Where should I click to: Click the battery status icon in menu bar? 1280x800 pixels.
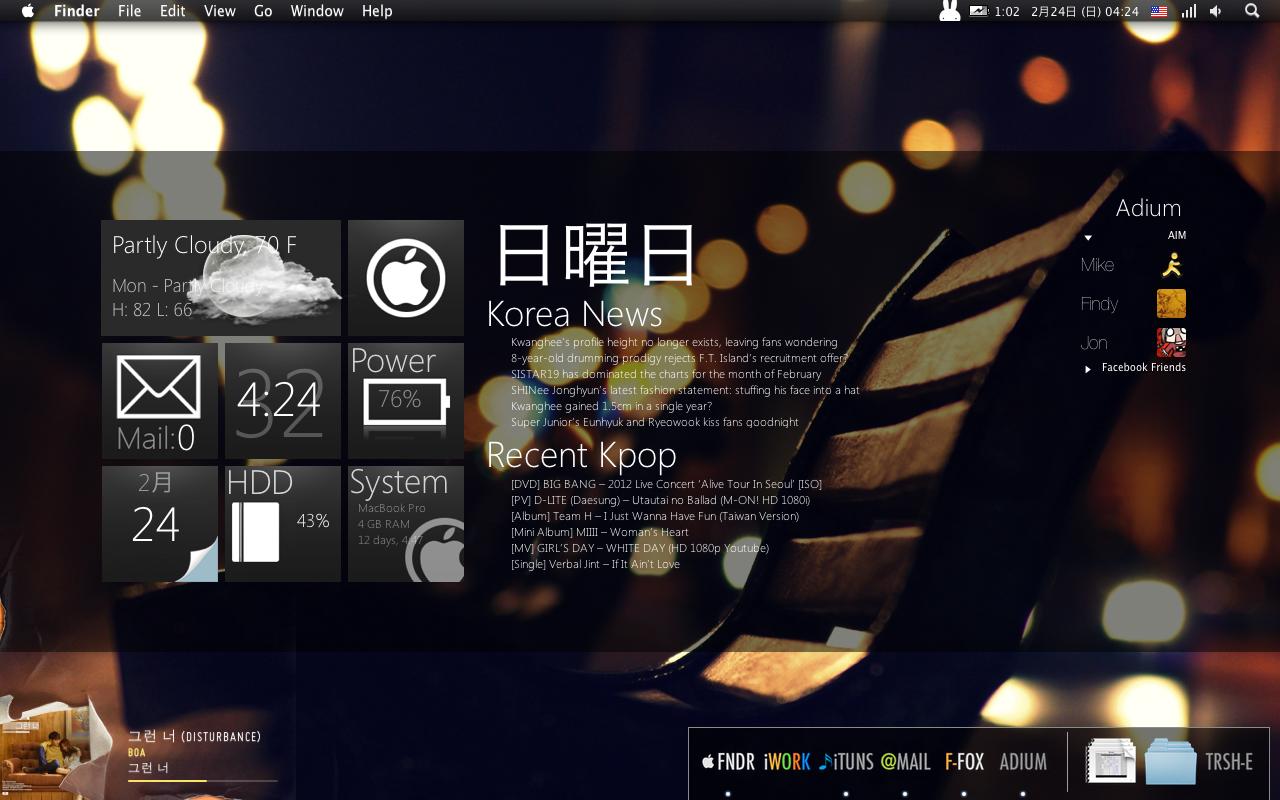click(x=978, y=11)
